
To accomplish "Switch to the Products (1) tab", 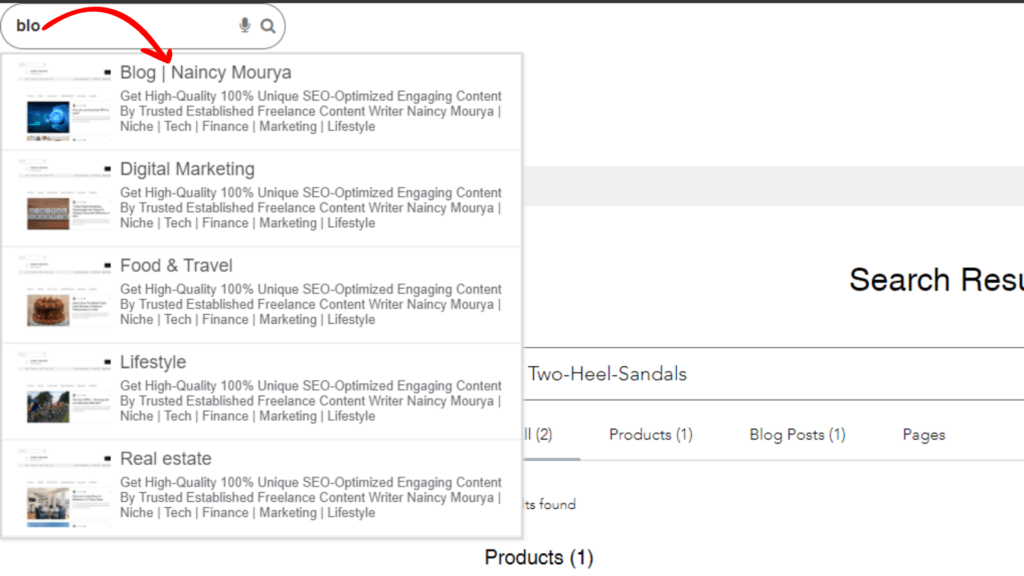I will click(650, 434).
